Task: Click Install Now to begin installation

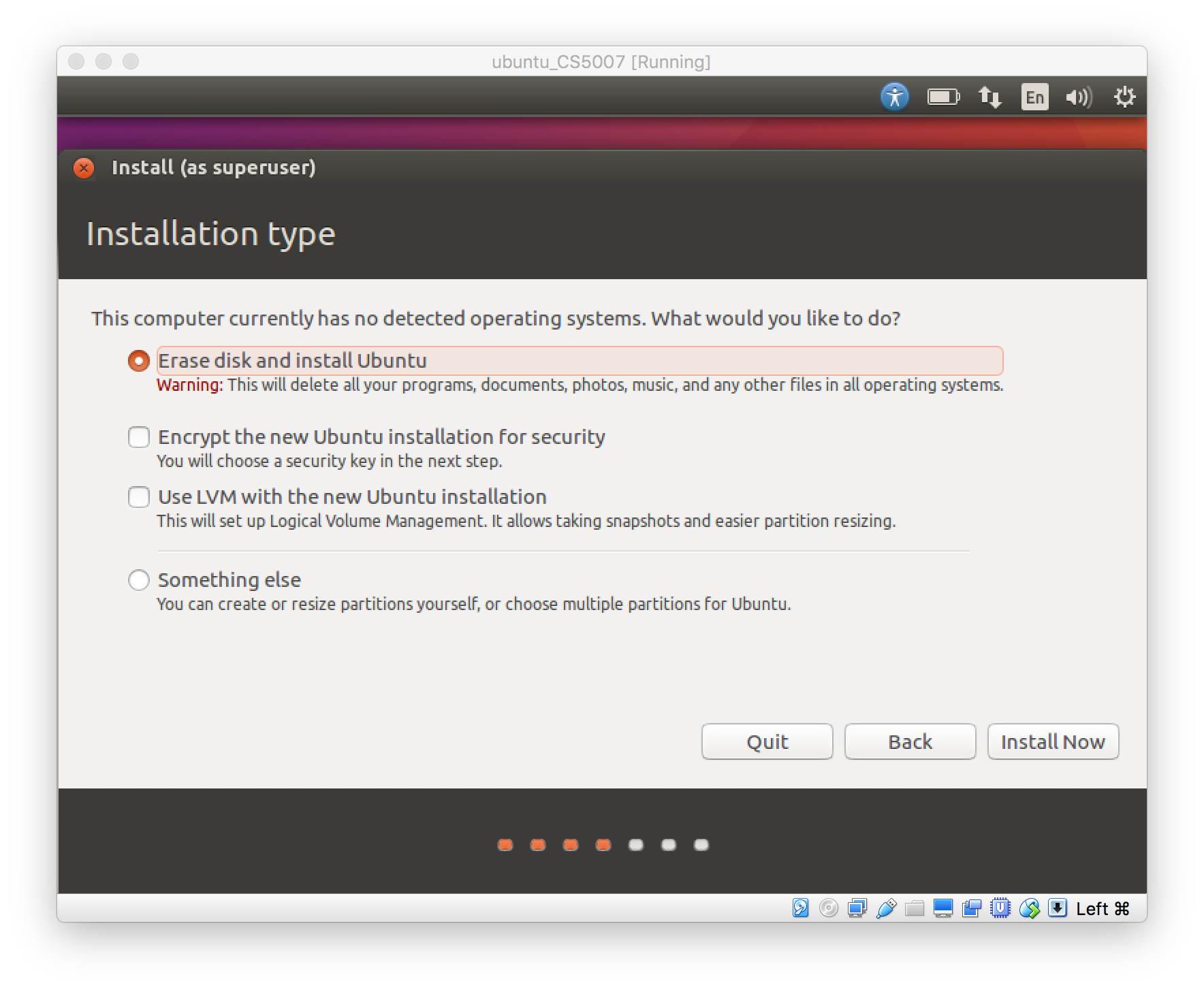Action: coord(1053,741)
